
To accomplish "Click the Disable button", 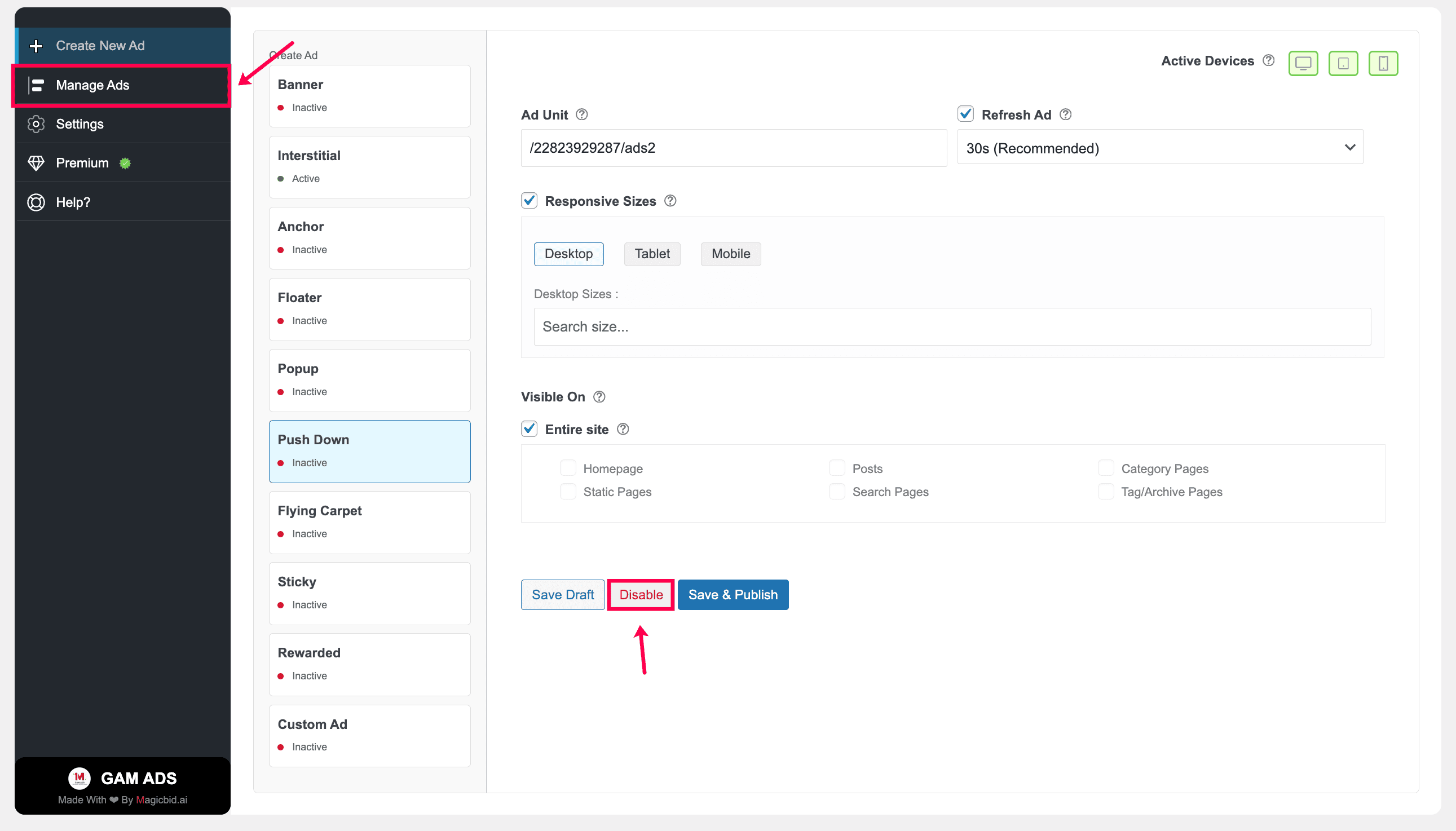I will click(x=641, y=595).
